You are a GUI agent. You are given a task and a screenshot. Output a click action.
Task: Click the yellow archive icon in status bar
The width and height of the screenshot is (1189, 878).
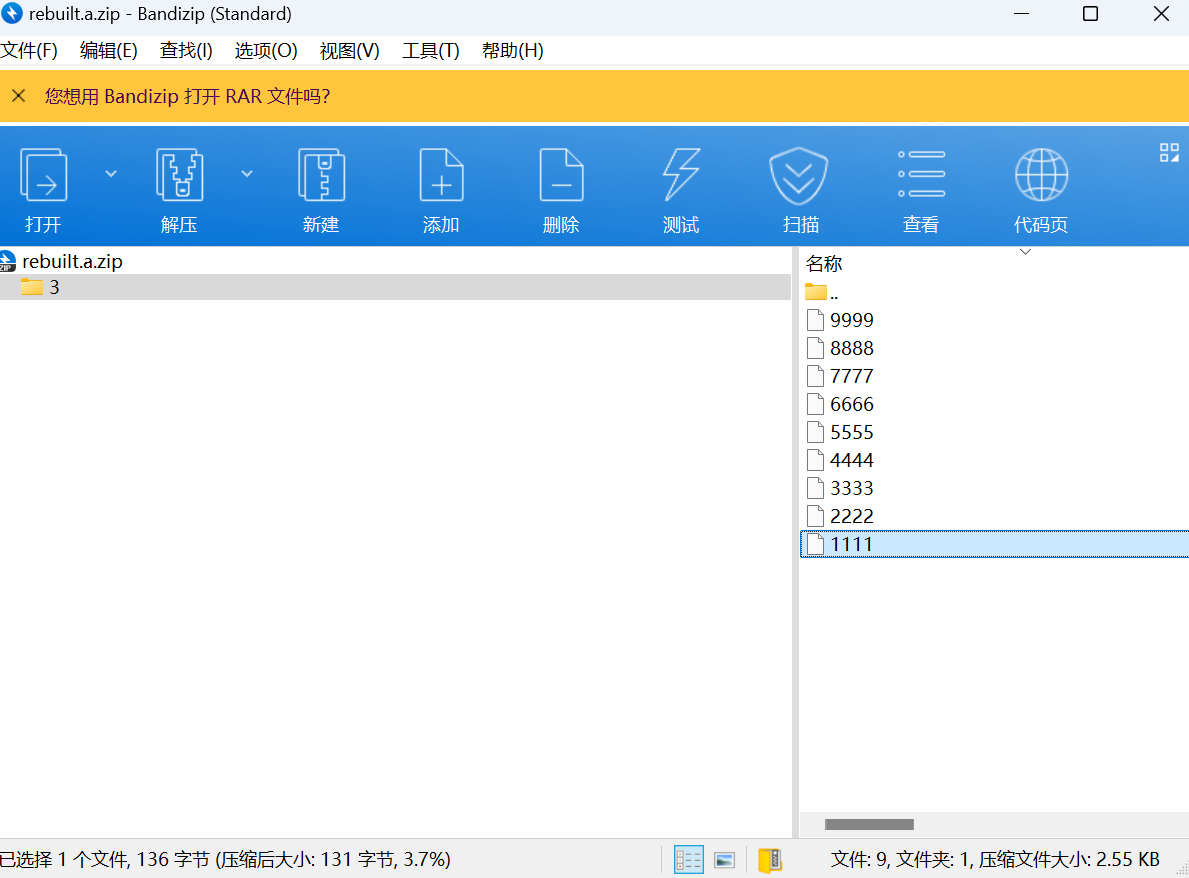(x=770, y=860)
